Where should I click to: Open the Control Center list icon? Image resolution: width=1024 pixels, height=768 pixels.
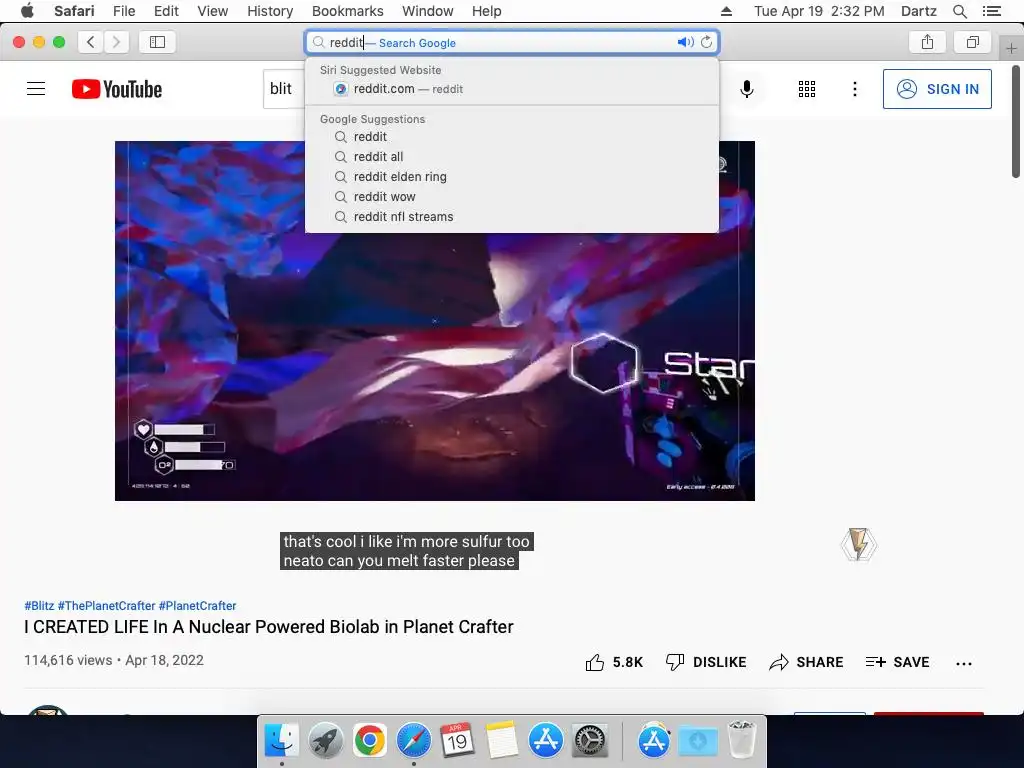(x=992, y=11)
